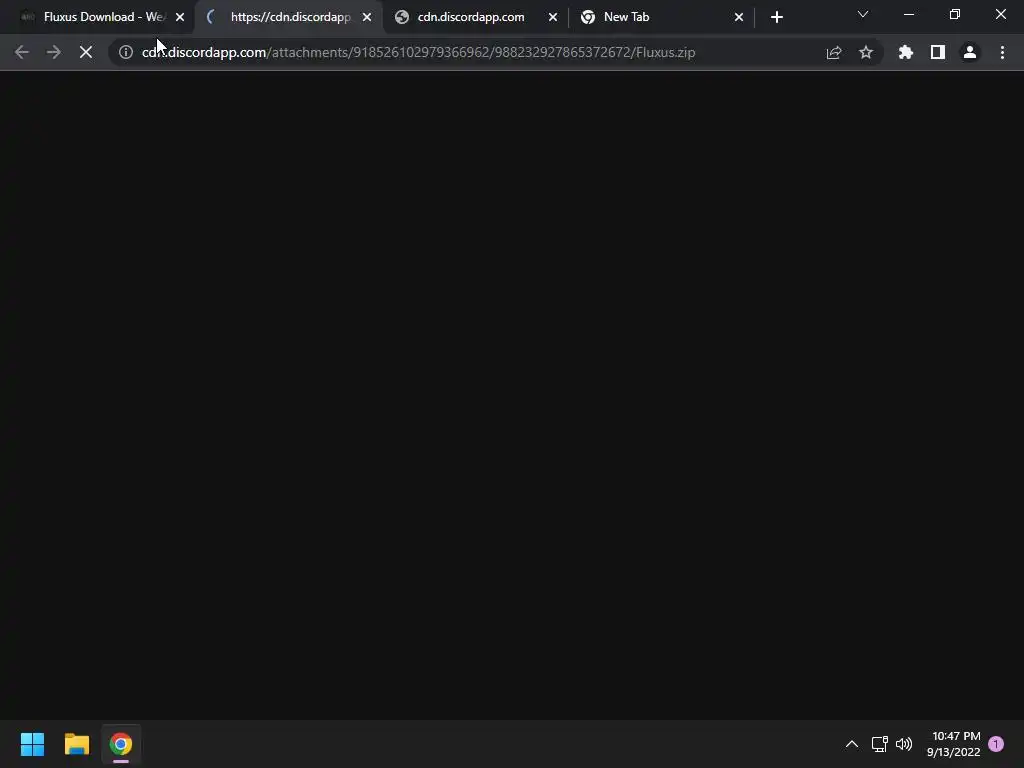Switch to https://cdn.discordapp loading tab
This screenshot has height=768, width=1024.
[x=290, y=17]
